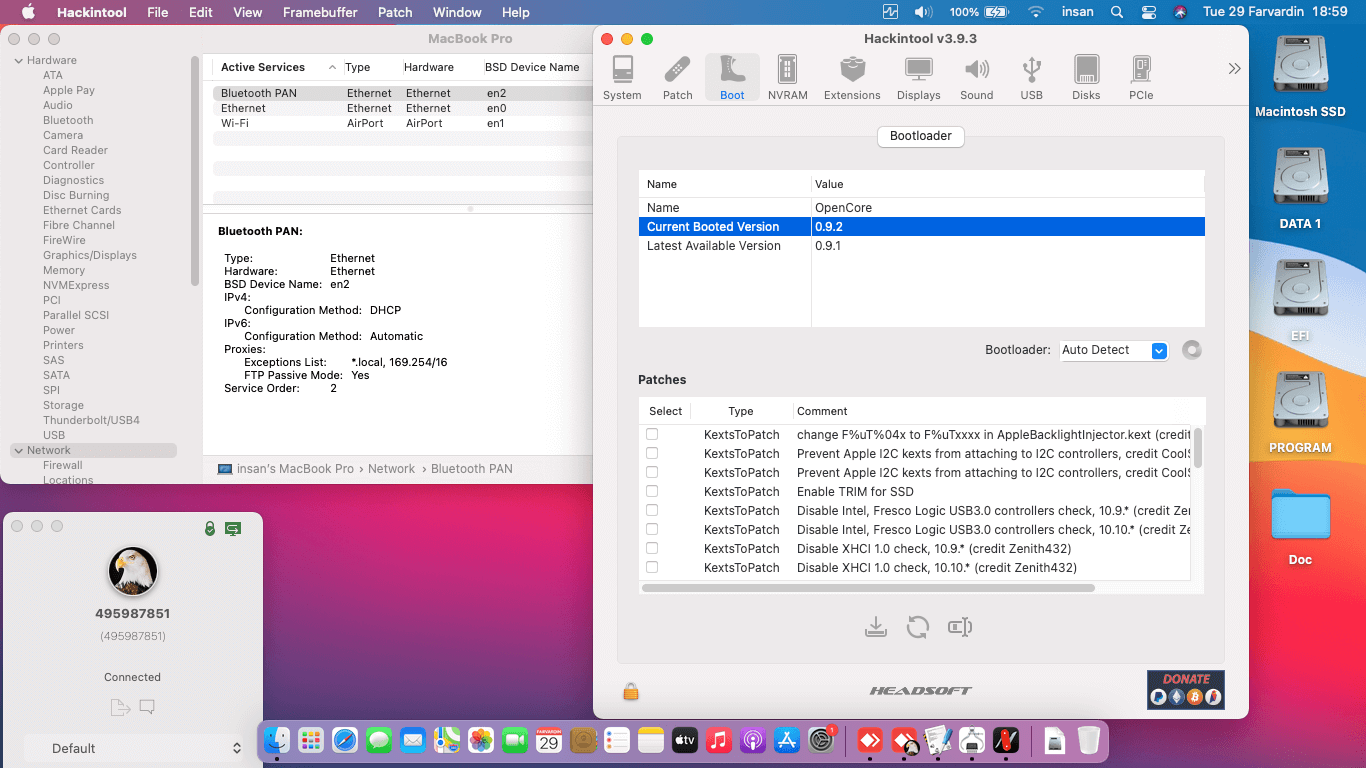The height and width of the screenshot is (768, 1366).
Task: Click the download bootloader icon
Action: (876, 626)
